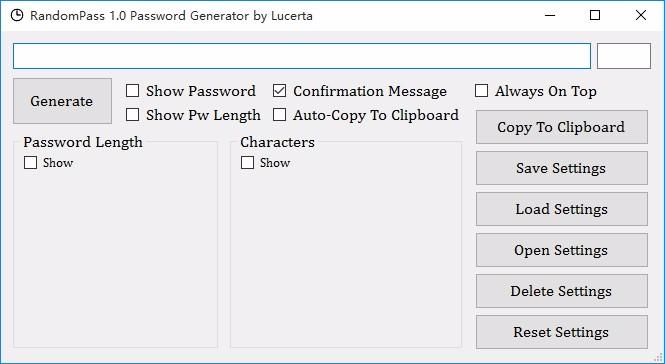Click the Open Settings button
This screenshot has height=364, width=665.
point(562,250)
